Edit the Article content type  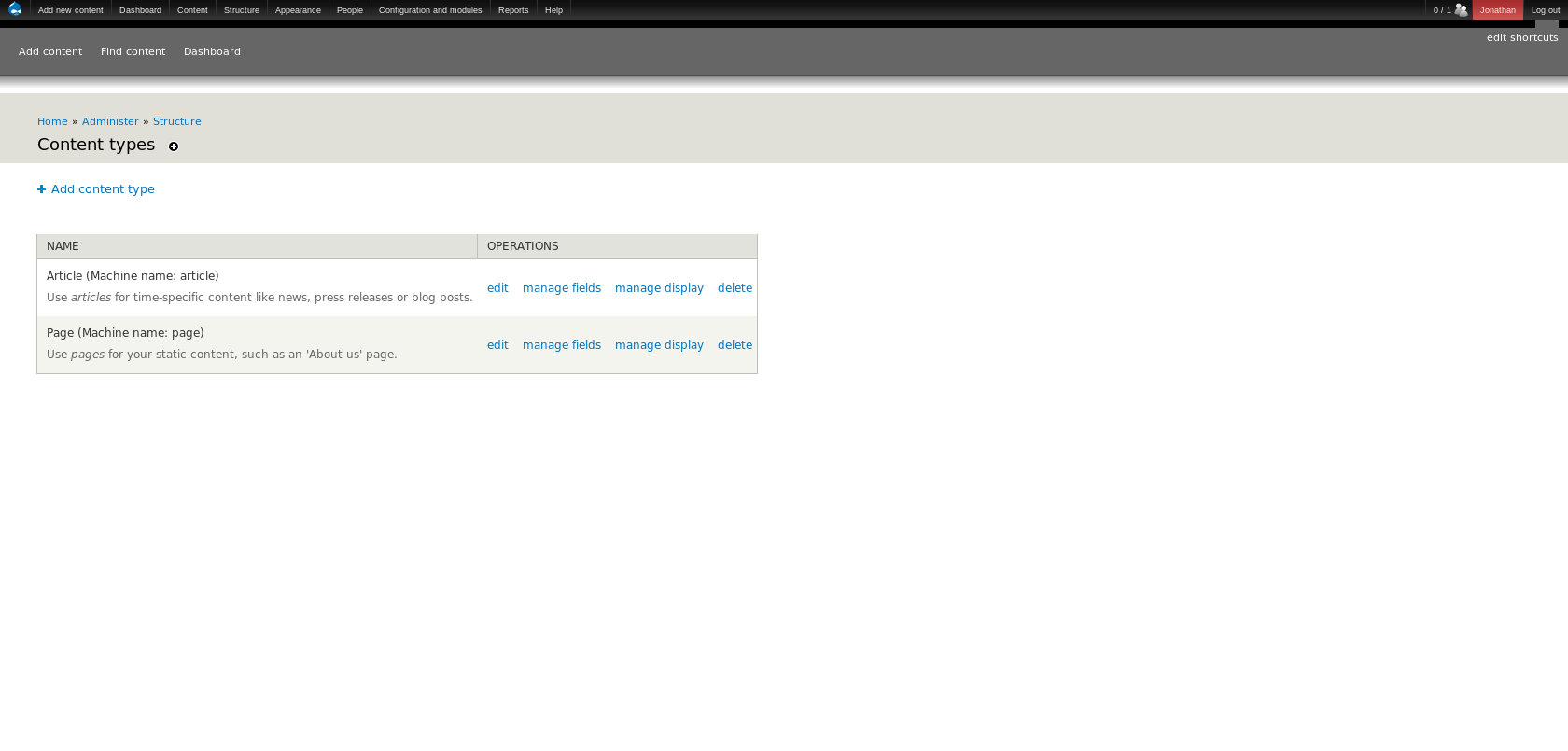[x=497, y=288]
